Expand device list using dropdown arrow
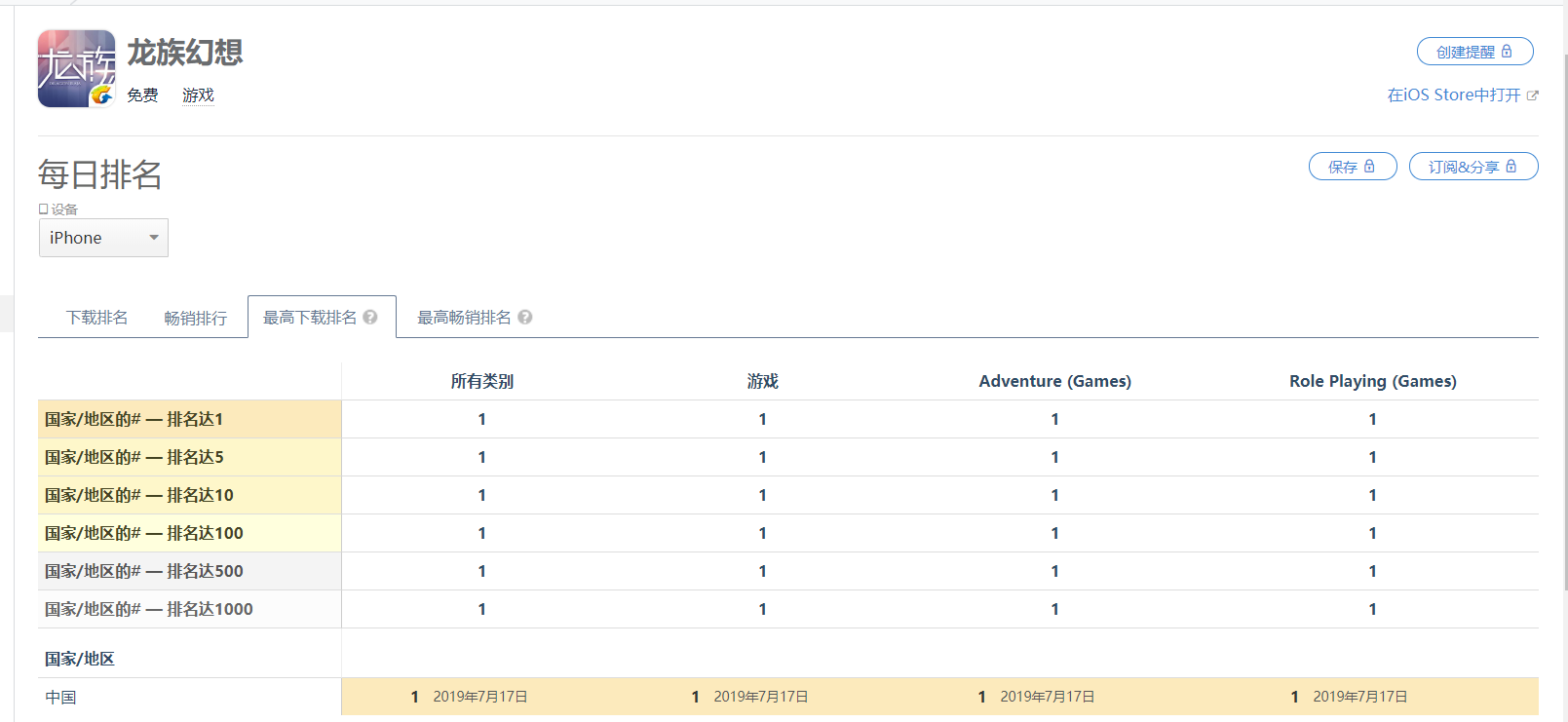 point(154,238)
